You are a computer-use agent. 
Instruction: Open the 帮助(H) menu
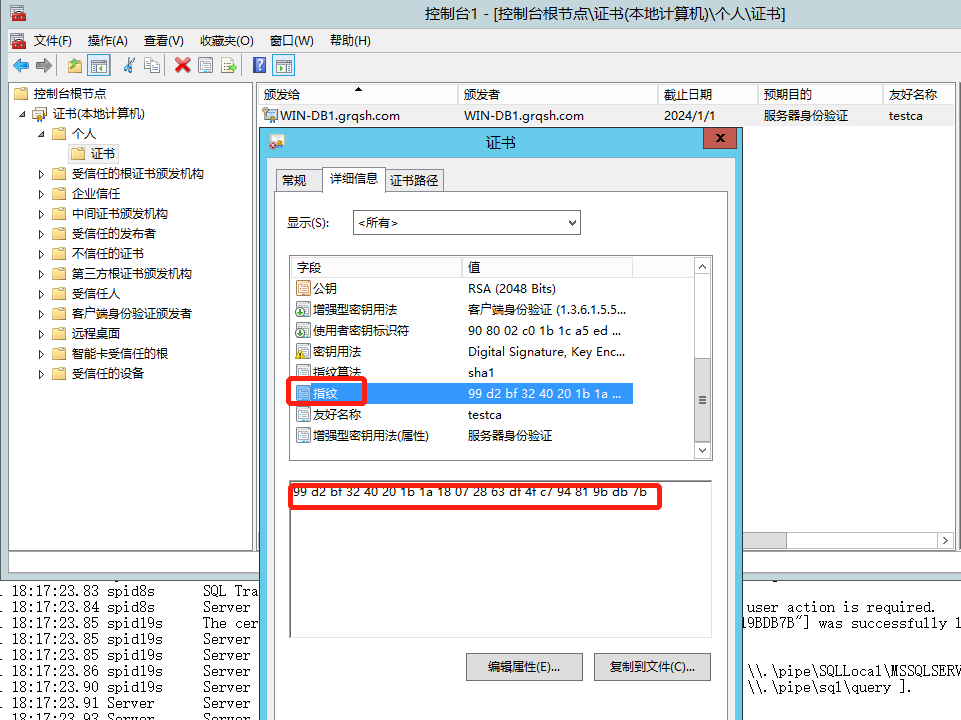pos(350,41)
